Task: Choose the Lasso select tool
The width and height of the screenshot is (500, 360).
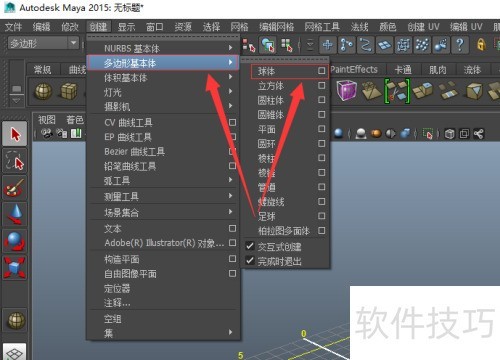Action: pos(15,161)
